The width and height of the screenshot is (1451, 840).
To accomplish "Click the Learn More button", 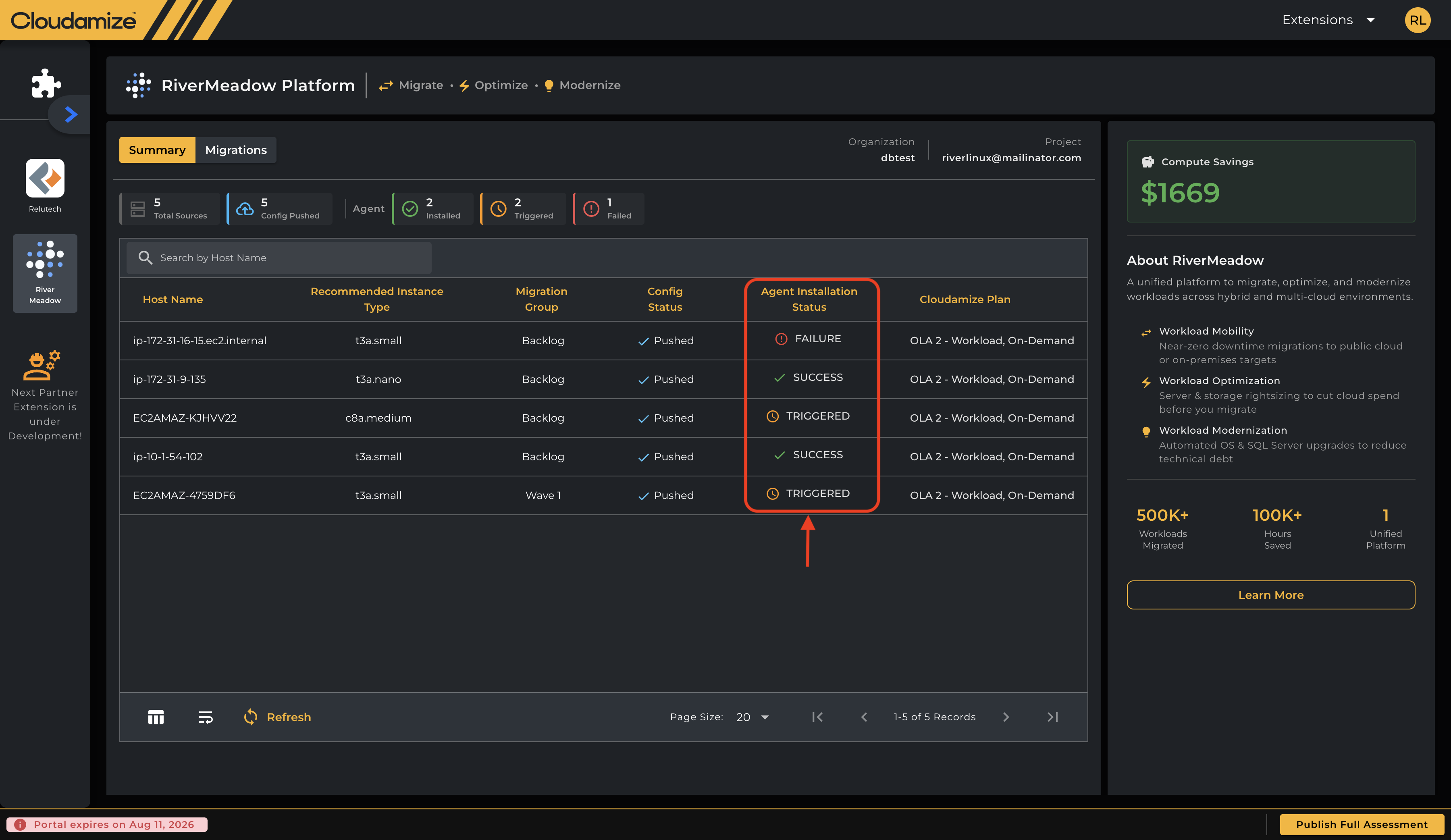I will point(1271,595).
